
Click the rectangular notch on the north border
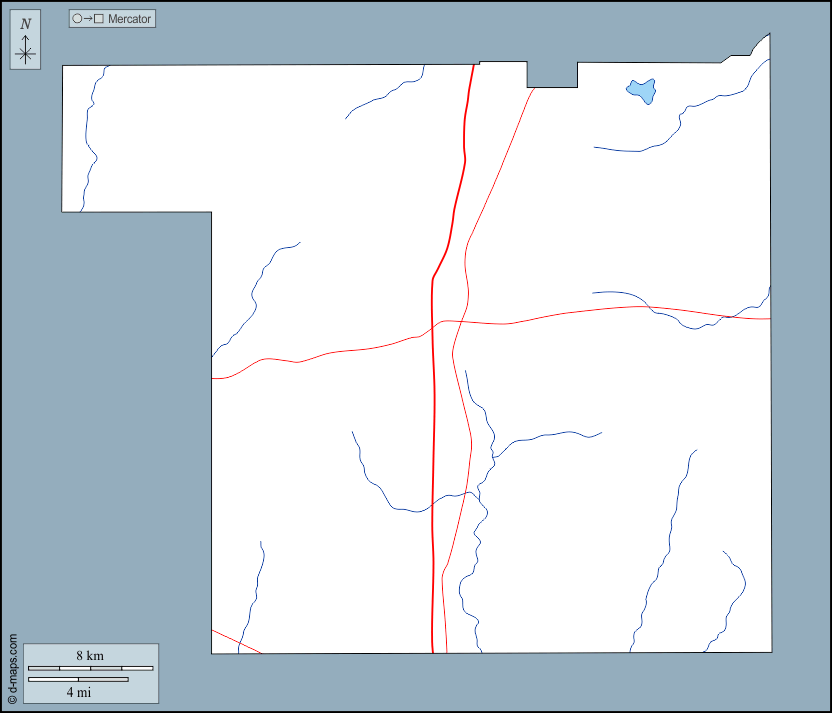(552, 76)
